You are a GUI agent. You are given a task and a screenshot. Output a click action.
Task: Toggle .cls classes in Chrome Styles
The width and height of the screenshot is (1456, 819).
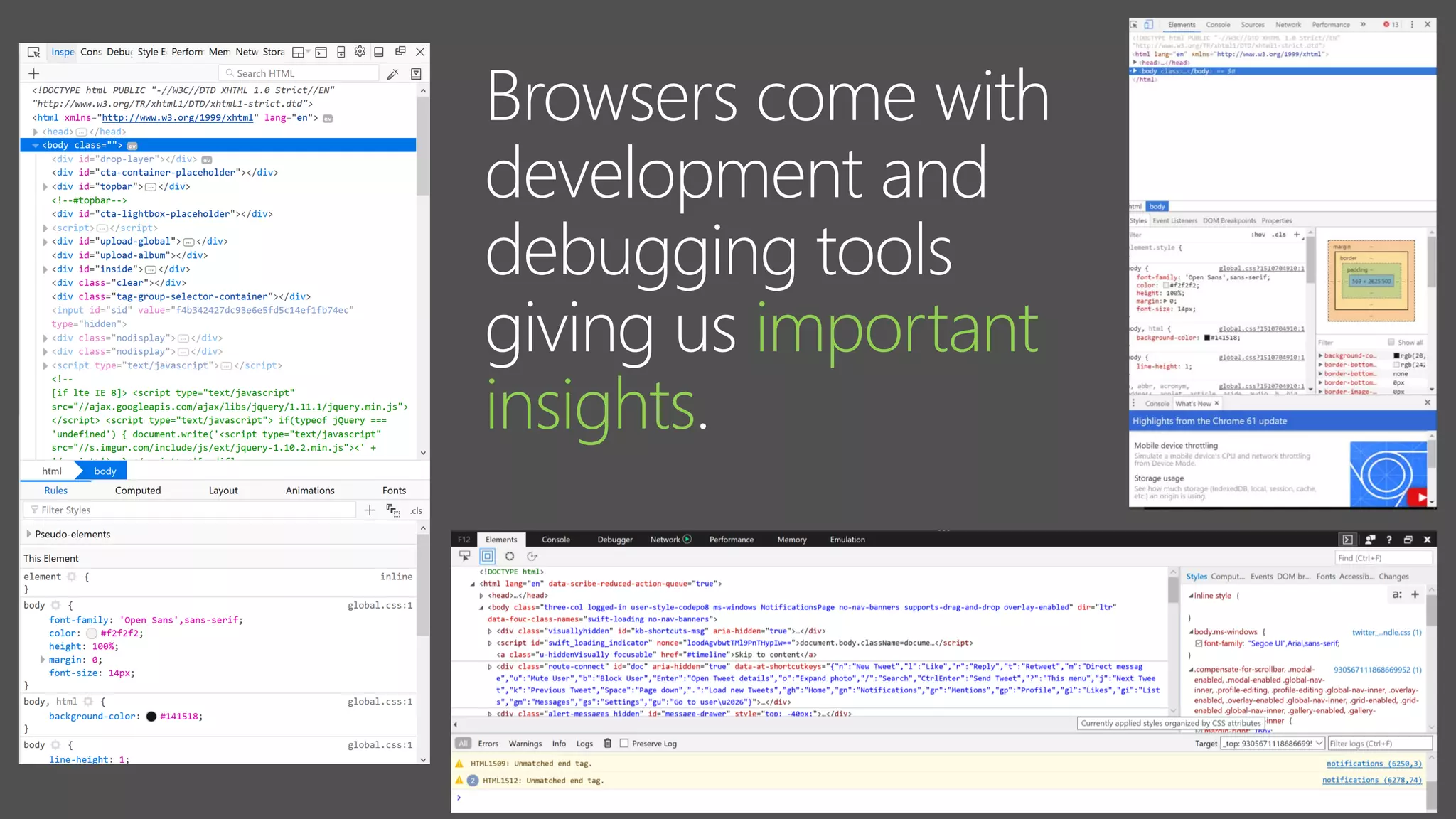(x=1280, y=235)
